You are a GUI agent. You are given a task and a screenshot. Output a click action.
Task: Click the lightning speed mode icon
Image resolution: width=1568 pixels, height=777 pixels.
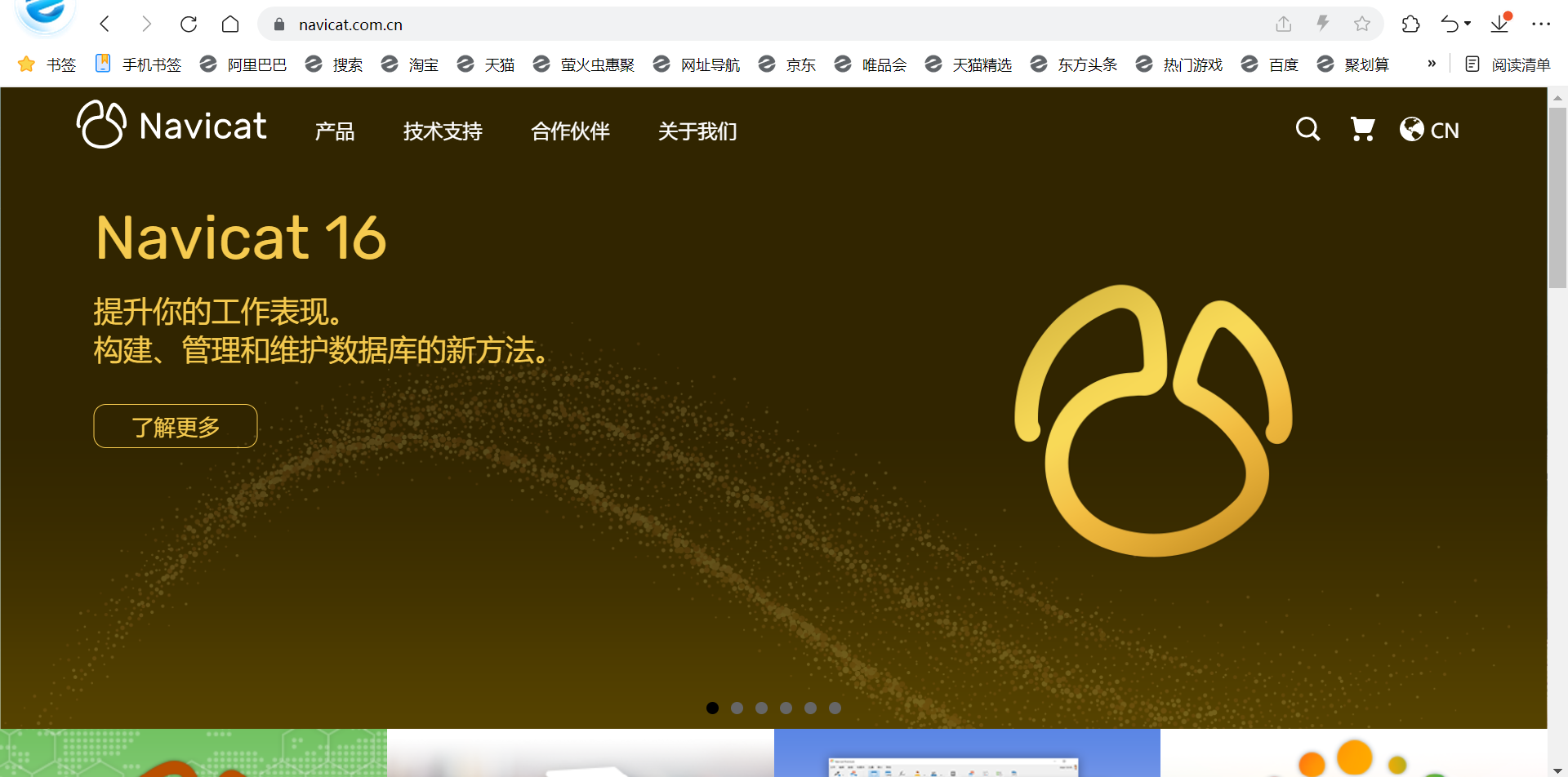click(1322, 24)
